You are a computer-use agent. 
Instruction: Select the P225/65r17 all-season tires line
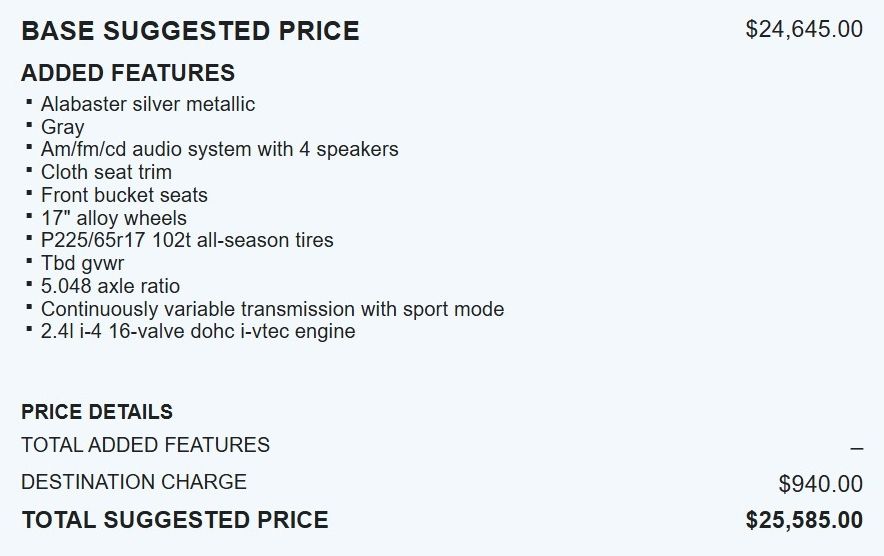point(187,240)
